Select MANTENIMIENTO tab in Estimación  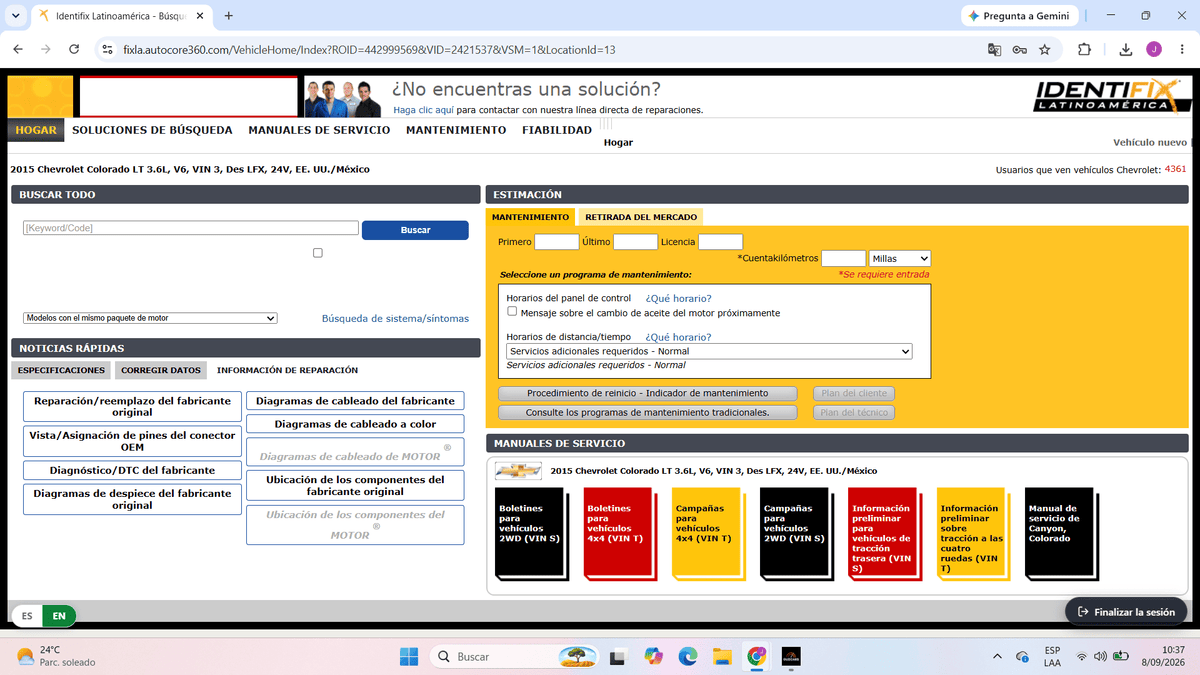530,217
